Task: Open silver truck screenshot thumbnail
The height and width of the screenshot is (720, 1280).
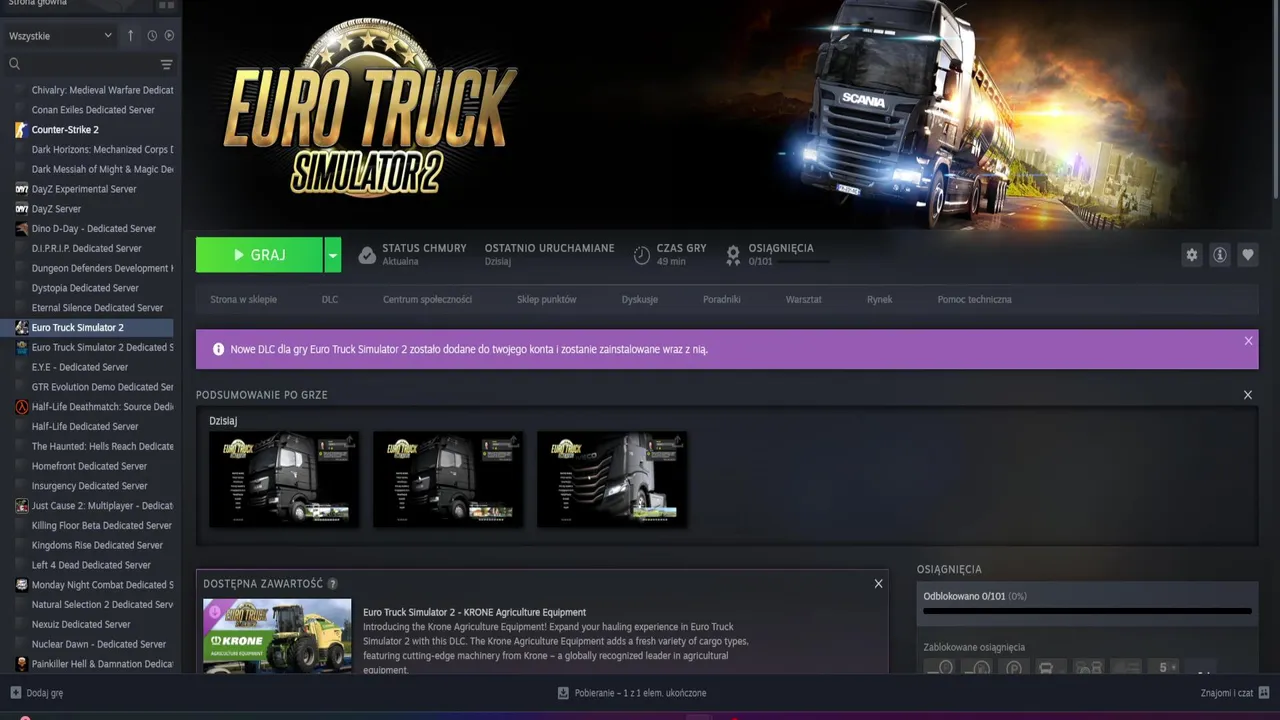Action: pos(612,479)
